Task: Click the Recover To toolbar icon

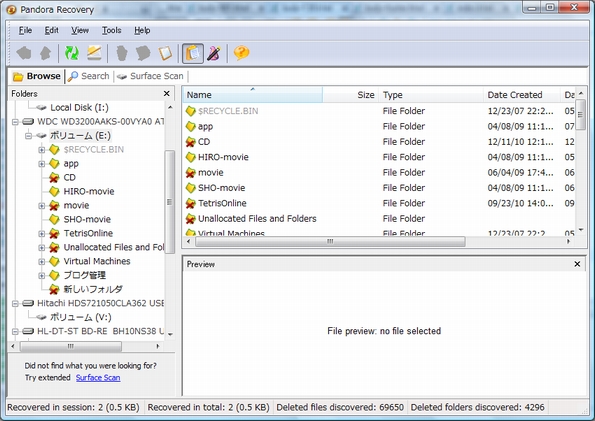Action: tap(143, 53)
